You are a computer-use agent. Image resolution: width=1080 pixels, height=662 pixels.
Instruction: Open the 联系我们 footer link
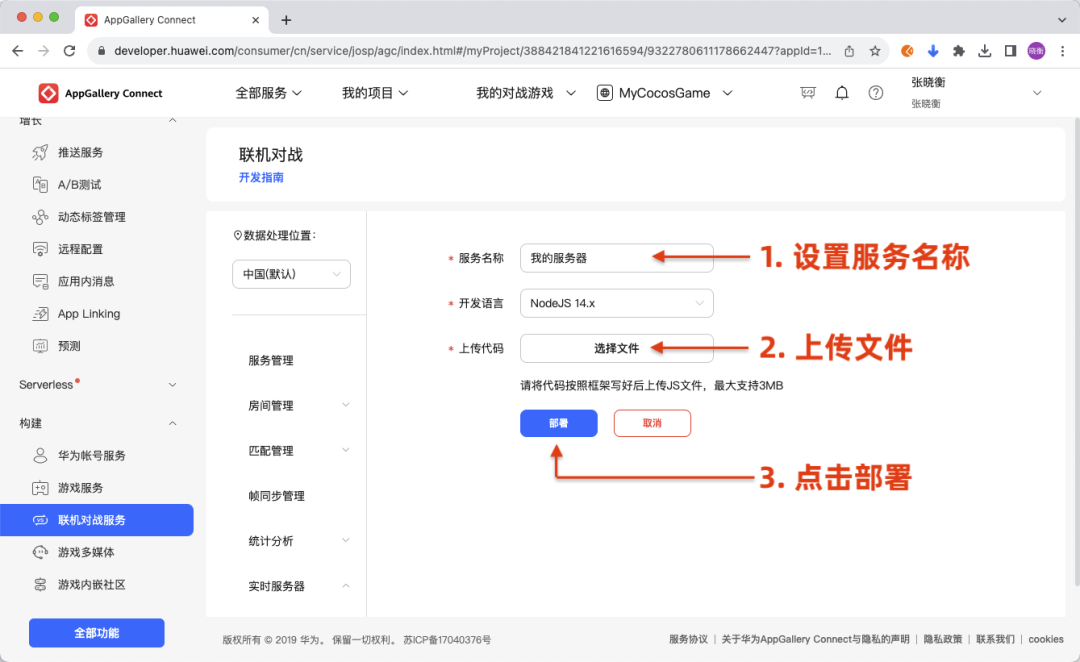(x=995, y=639)
